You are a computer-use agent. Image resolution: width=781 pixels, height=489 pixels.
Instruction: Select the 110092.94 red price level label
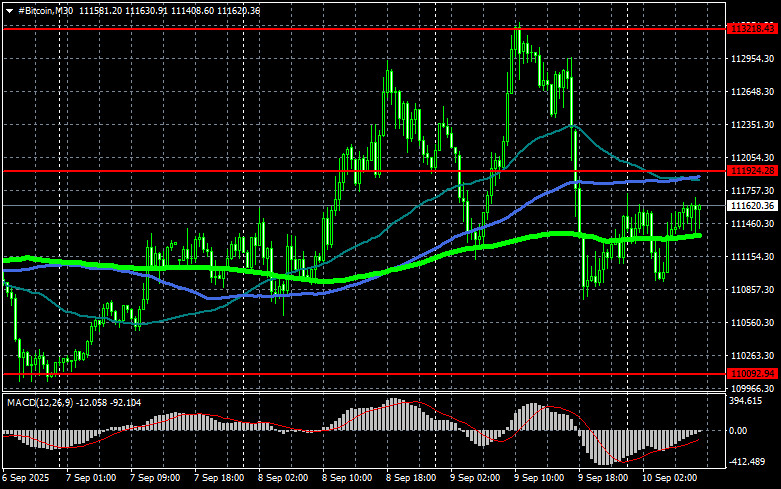coord(752,373)
